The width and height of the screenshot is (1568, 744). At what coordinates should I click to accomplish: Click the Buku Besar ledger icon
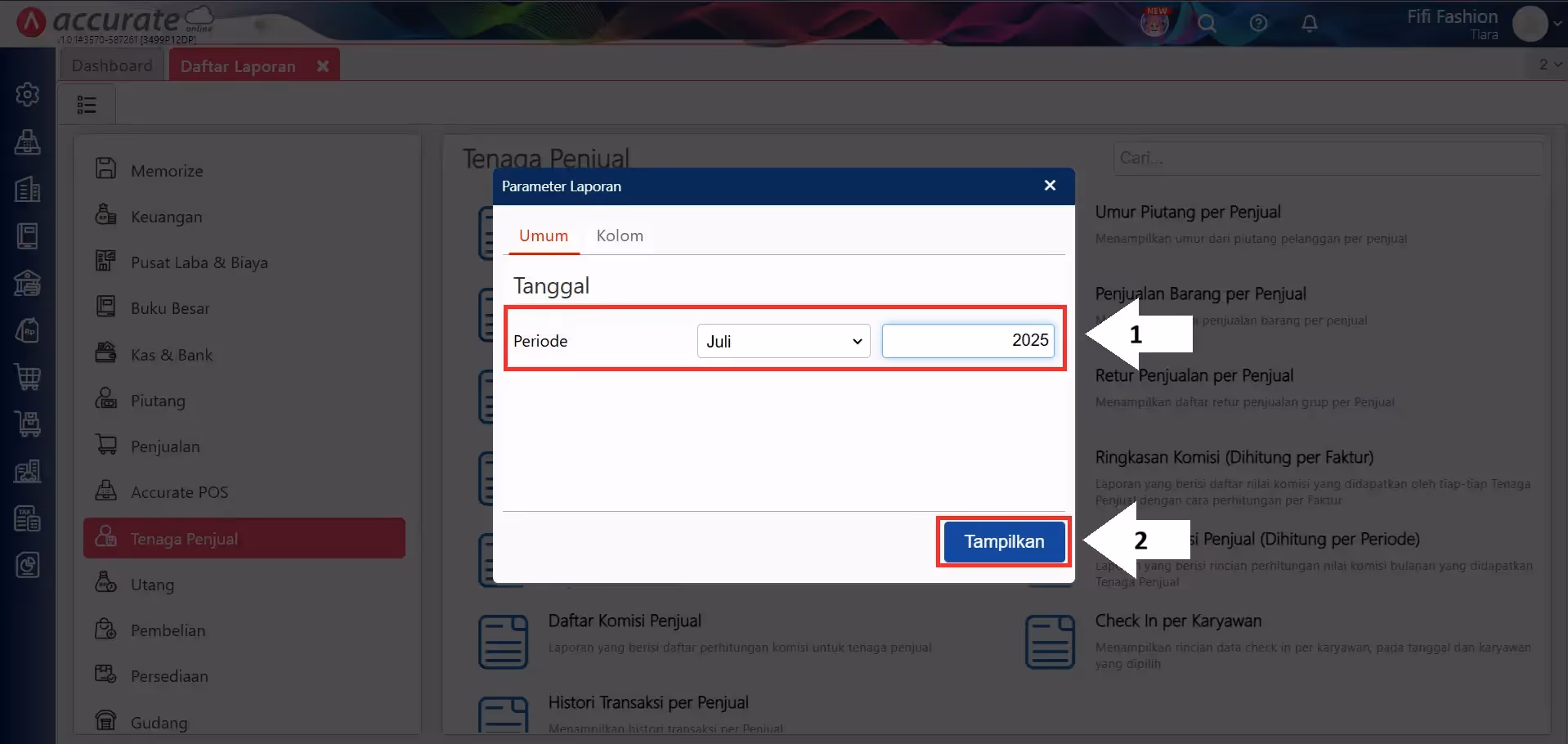[x=106, y=307]
